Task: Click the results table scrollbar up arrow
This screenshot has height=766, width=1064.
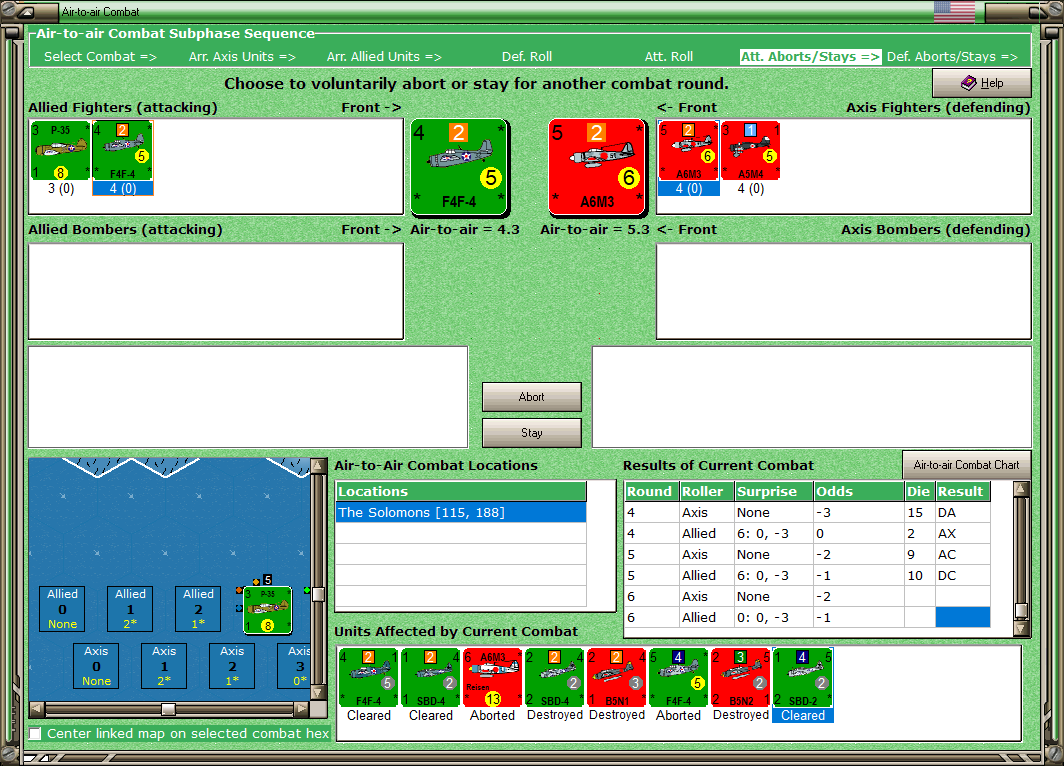Action: 1021,489
